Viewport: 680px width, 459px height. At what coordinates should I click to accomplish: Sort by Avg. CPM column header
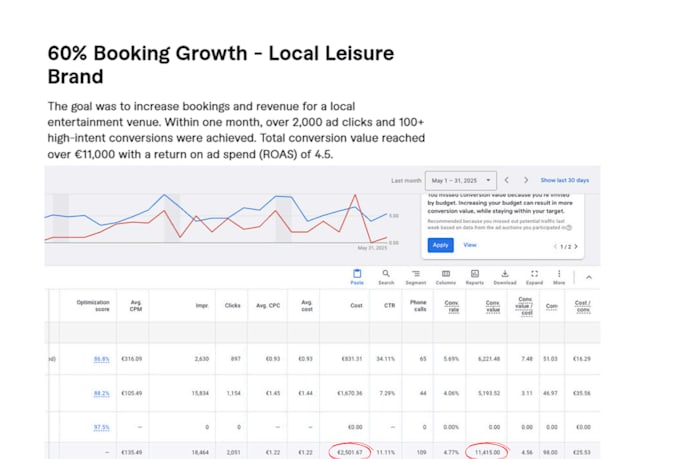coord(136,305)
